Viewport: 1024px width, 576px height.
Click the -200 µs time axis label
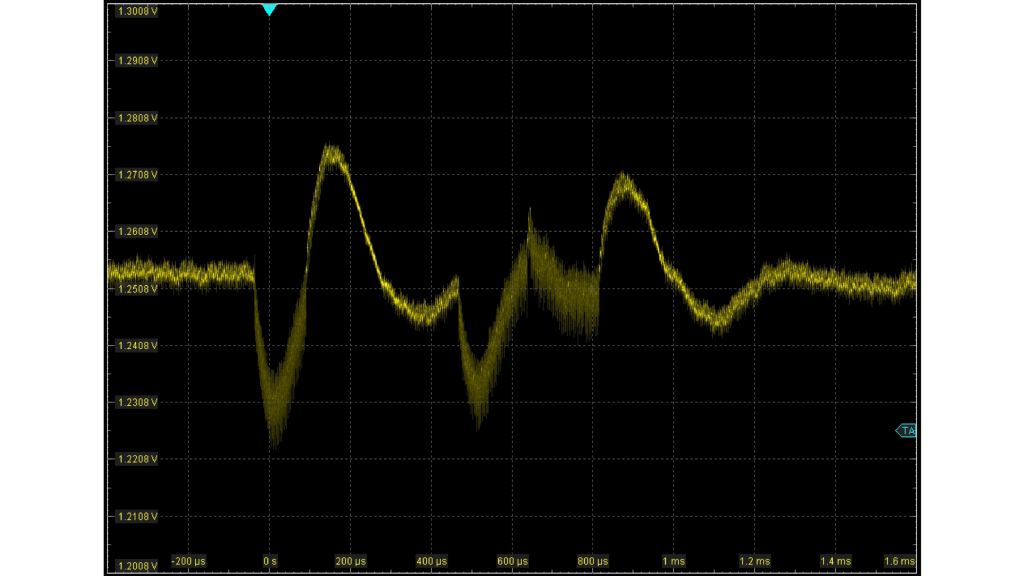coord(189,561)
